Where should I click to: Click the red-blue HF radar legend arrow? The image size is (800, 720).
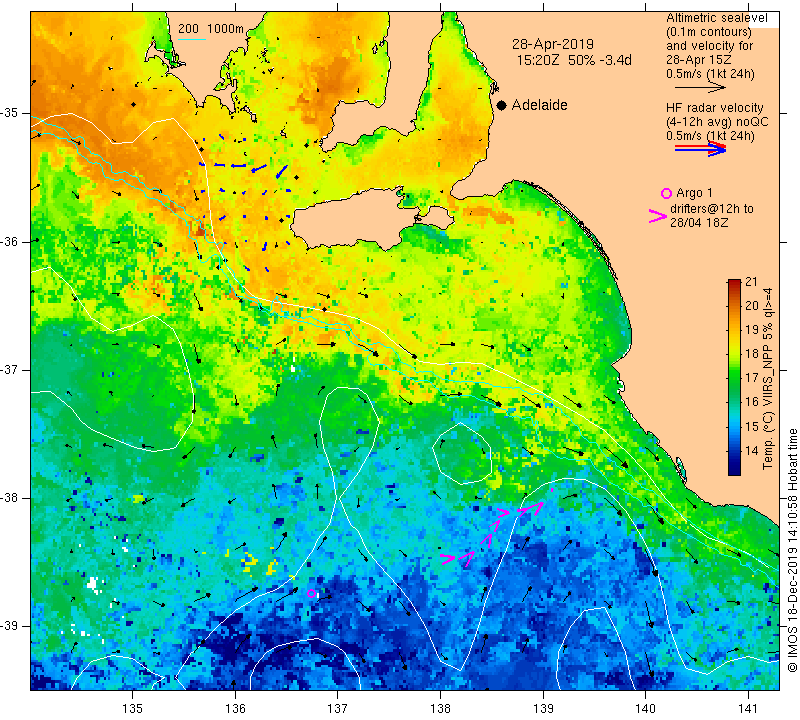pos(700,149)
